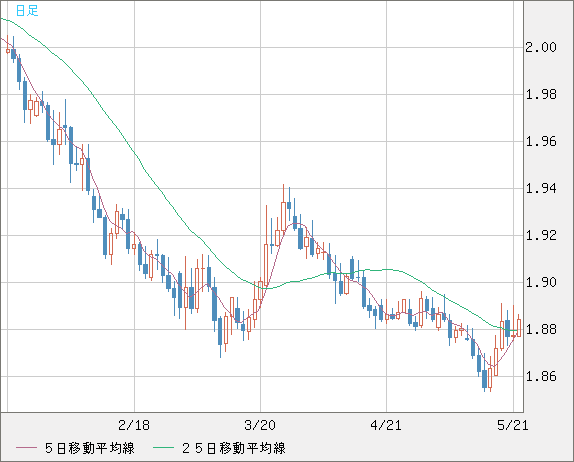Click the 1.92 price axis label
The image size is (574, 462).
tap(541, 235)
